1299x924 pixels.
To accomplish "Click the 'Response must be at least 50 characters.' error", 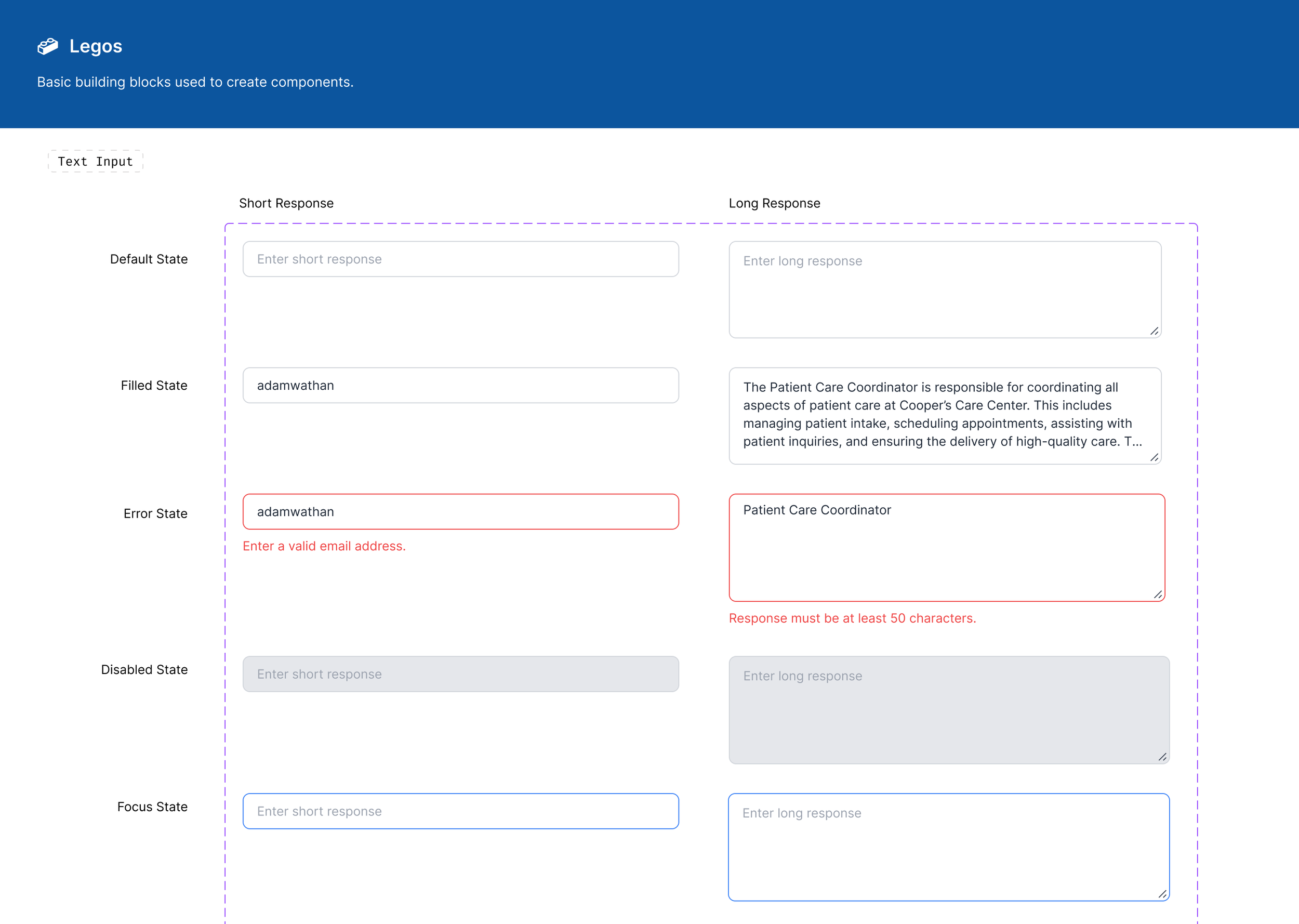I will click(852, 618).
